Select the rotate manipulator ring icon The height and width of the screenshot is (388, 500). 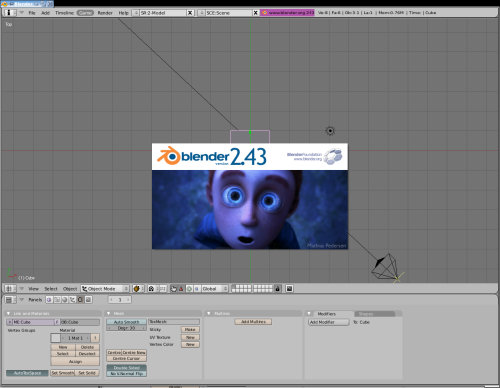click(x=189, y=289)
